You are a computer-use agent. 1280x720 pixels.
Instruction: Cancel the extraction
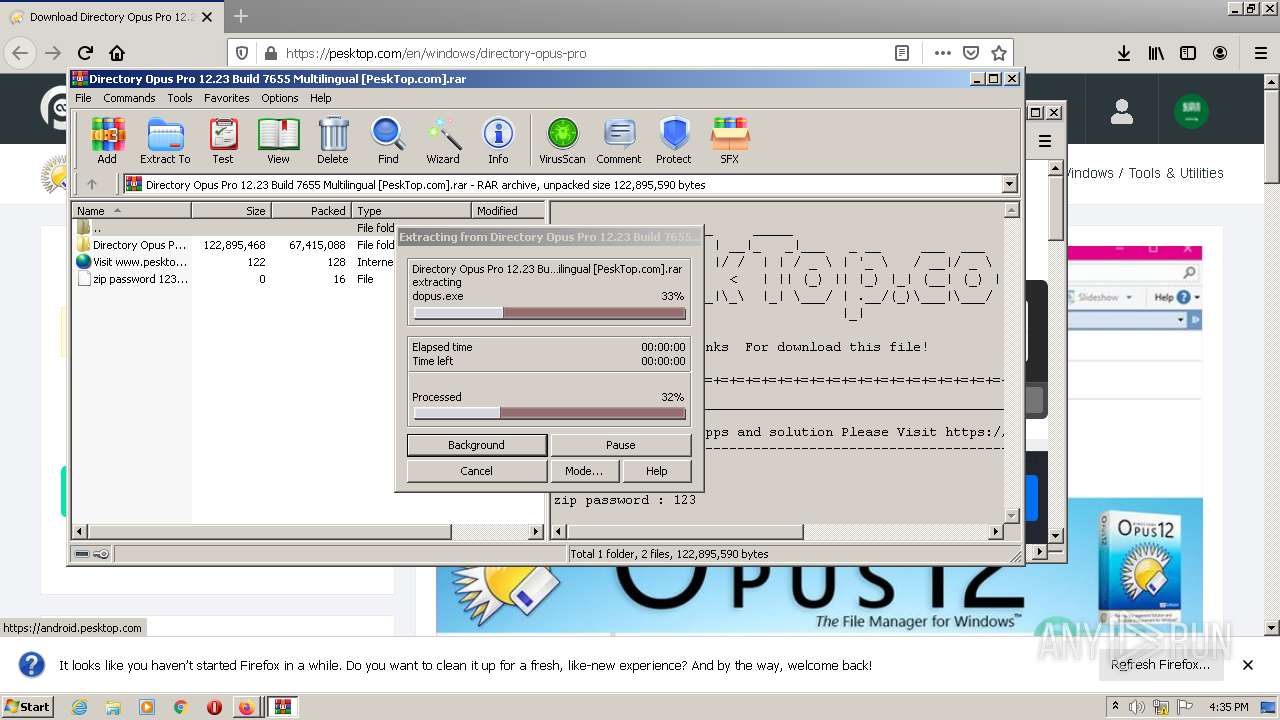click(x=477, y=471)
